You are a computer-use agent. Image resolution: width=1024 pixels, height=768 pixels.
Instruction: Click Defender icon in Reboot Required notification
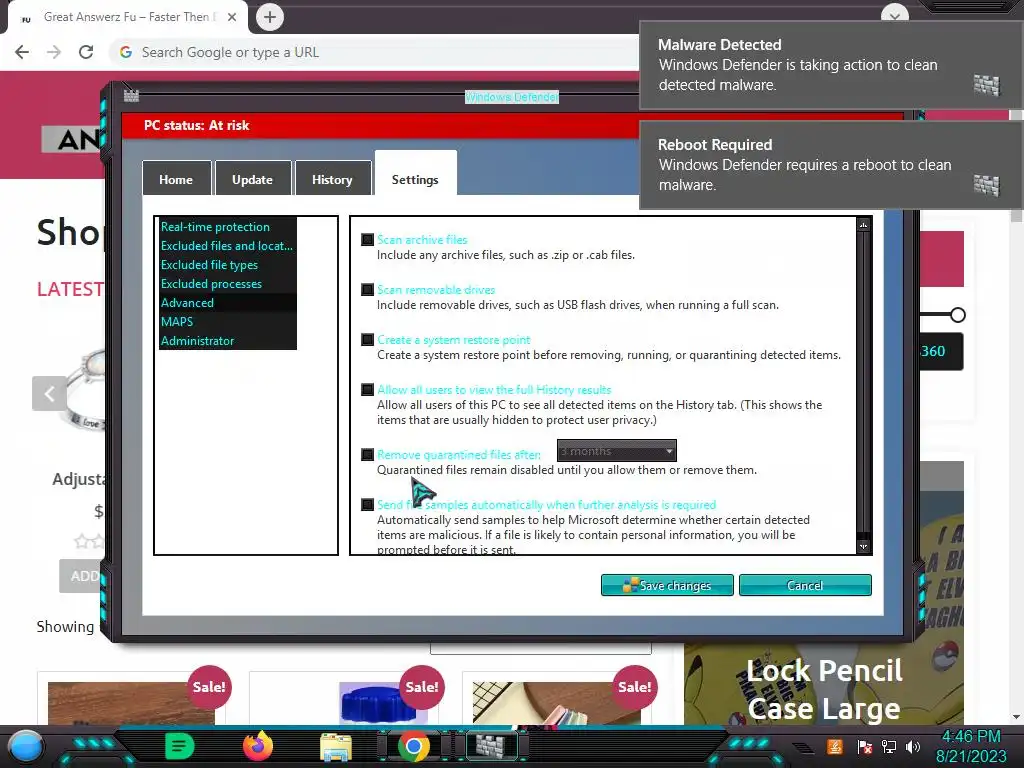(x=986, y=185)
